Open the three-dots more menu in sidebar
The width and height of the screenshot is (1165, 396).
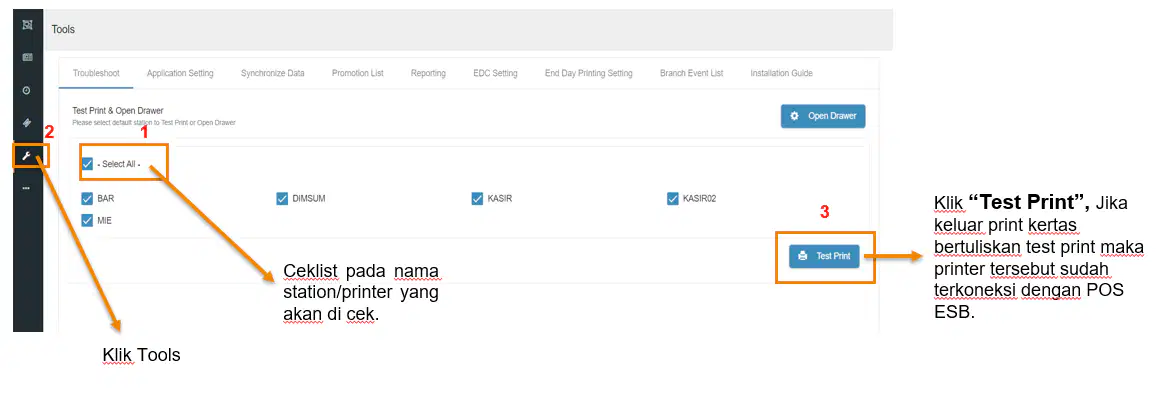[x=27, y=188]
